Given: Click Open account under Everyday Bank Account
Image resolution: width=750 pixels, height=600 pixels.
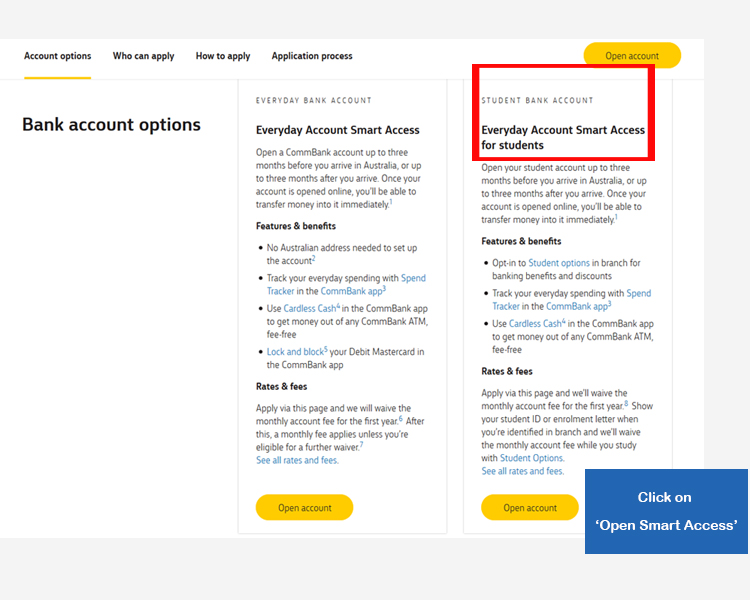Looking at the screenshot, I should pyautogui.click(x=305, y=508).
